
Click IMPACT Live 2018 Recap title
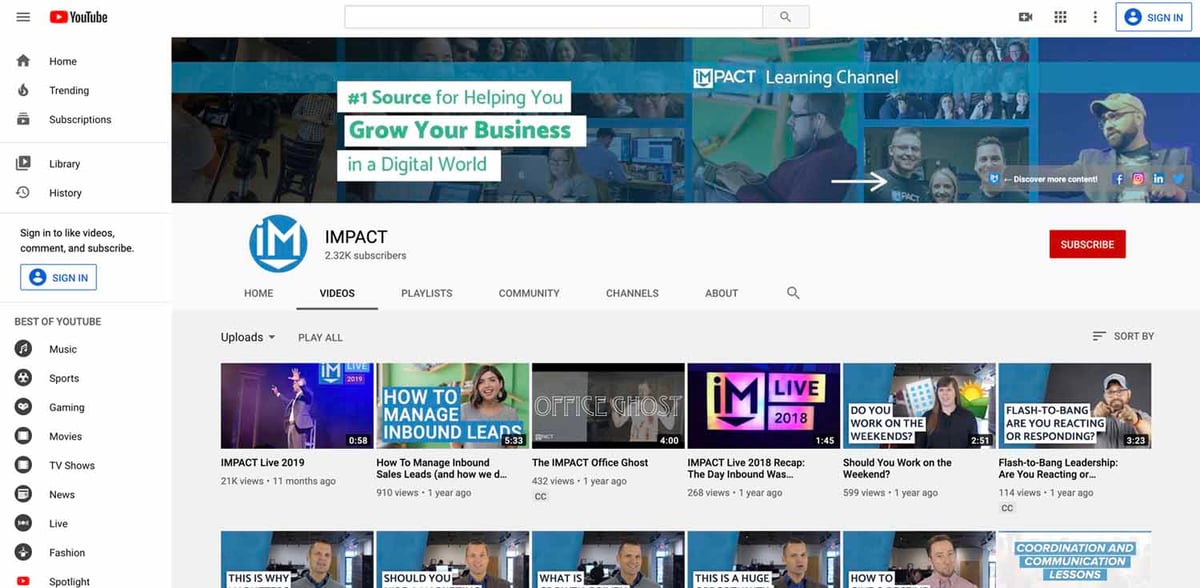pyautogui.click(x=746, y=469)
